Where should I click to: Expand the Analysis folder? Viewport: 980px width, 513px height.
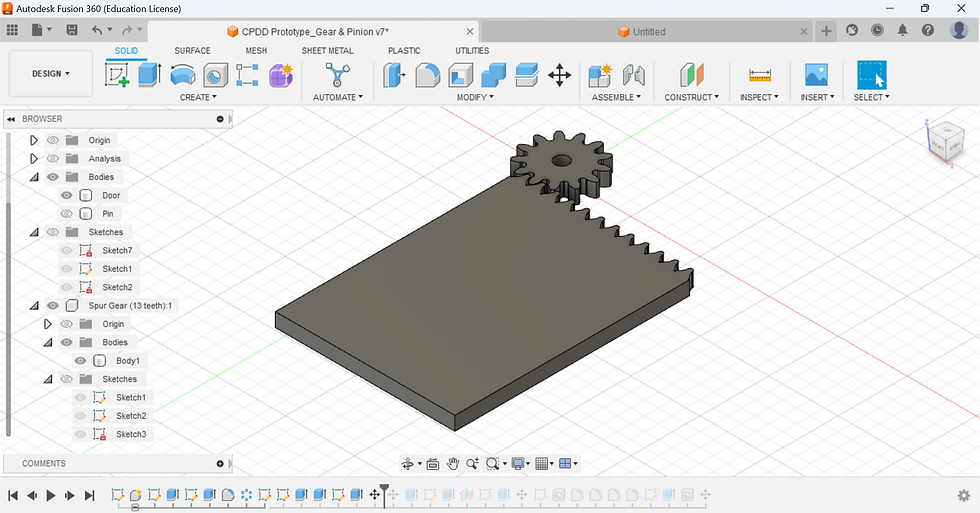(34, 159)
